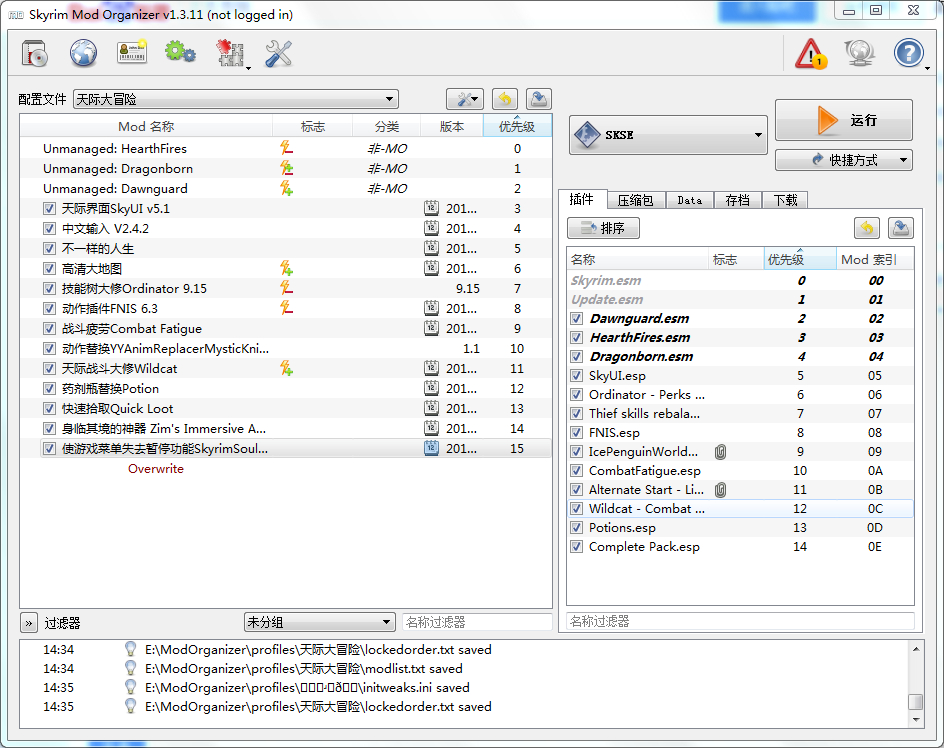This screenshot has height=748, width=944.
Task: Toggle Complete Pack.esp plugin checkbox
Action: click(x=577, y=547)
